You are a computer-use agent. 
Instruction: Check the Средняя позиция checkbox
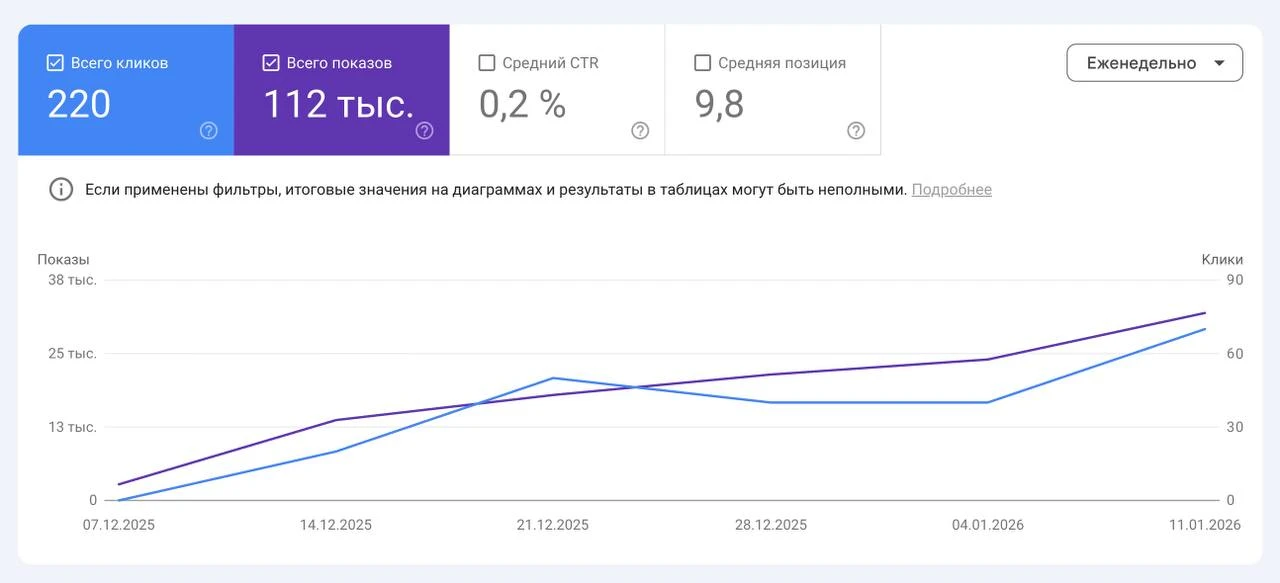click(703, 62)
